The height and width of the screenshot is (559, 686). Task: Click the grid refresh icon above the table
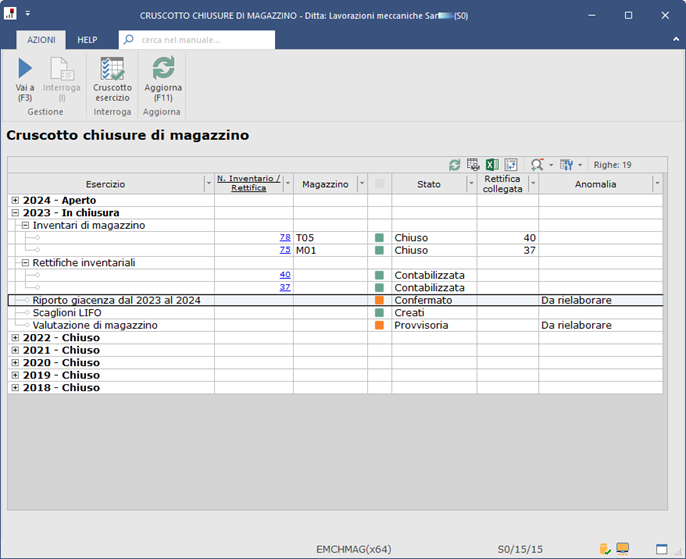point(455,165)
